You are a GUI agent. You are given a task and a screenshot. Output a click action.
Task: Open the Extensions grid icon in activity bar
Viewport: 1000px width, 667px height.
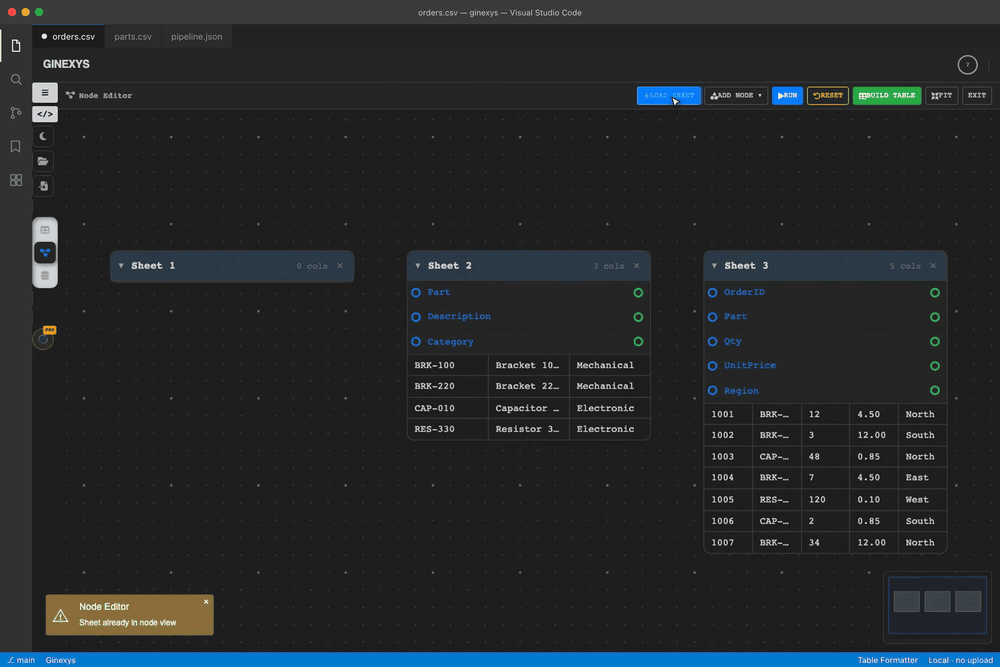click(x=16, y=180)
